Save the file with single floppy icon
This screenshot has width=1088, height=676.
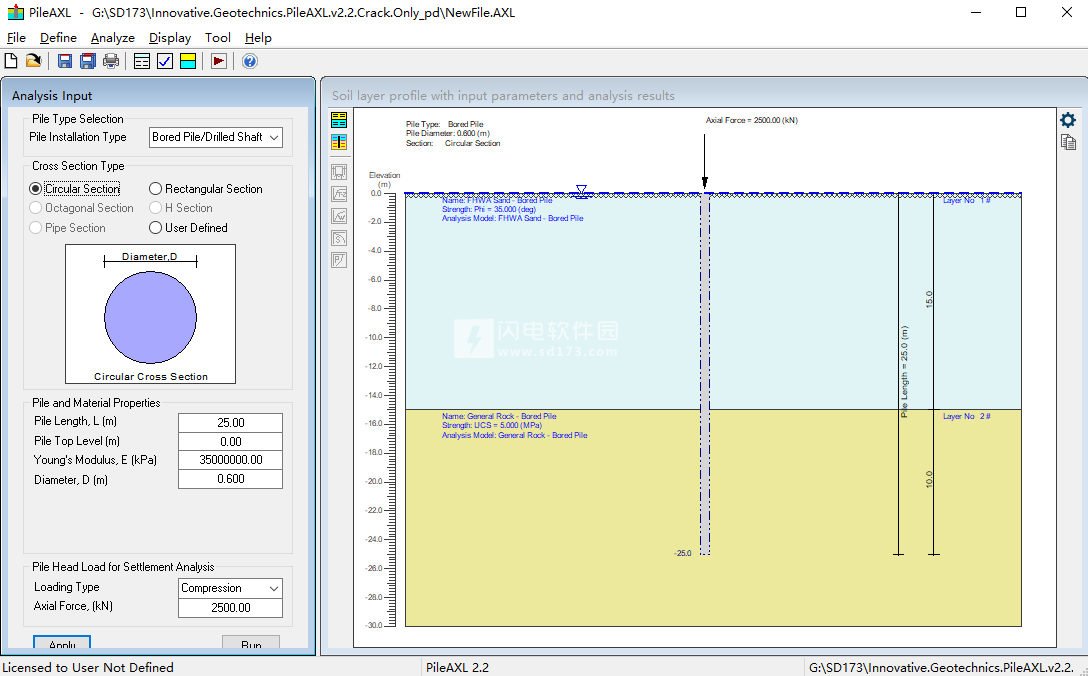[x=65, y=61]
